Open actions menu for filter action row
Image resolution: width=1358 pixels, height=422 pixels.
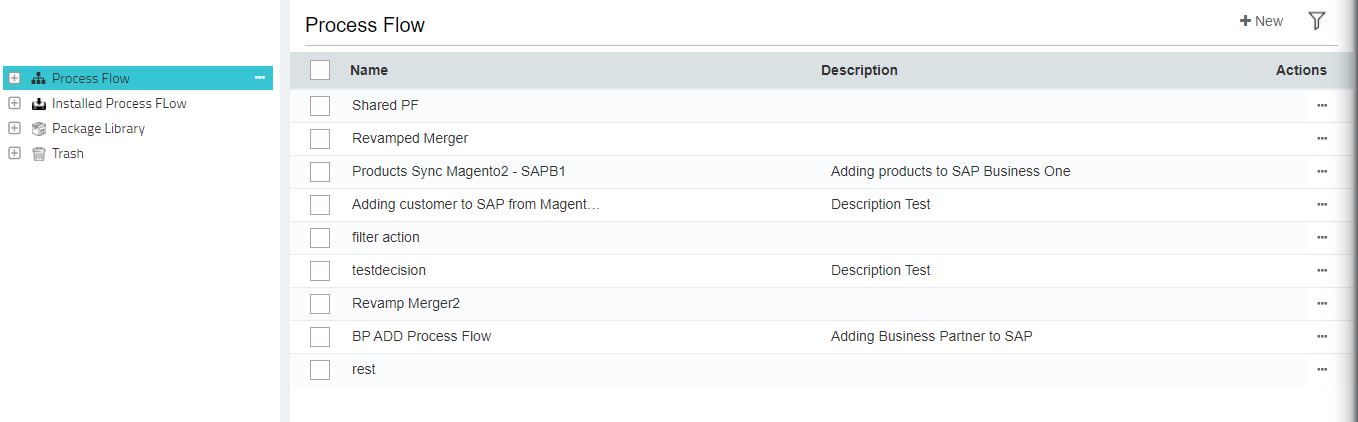point(1321,237)
